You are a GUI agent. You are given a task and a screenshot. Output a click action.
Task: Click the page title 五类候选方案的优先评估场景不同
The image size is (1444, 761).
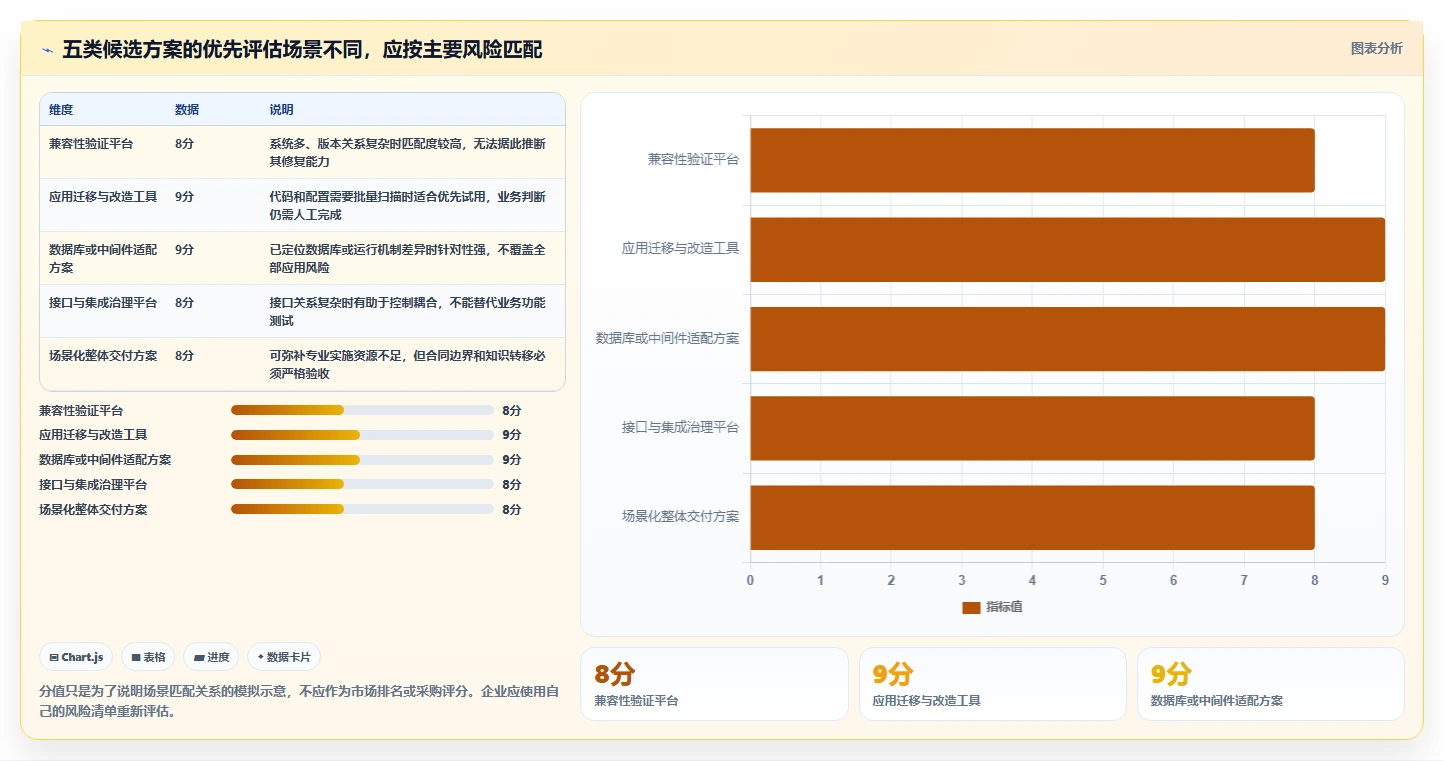click(303, 50)
